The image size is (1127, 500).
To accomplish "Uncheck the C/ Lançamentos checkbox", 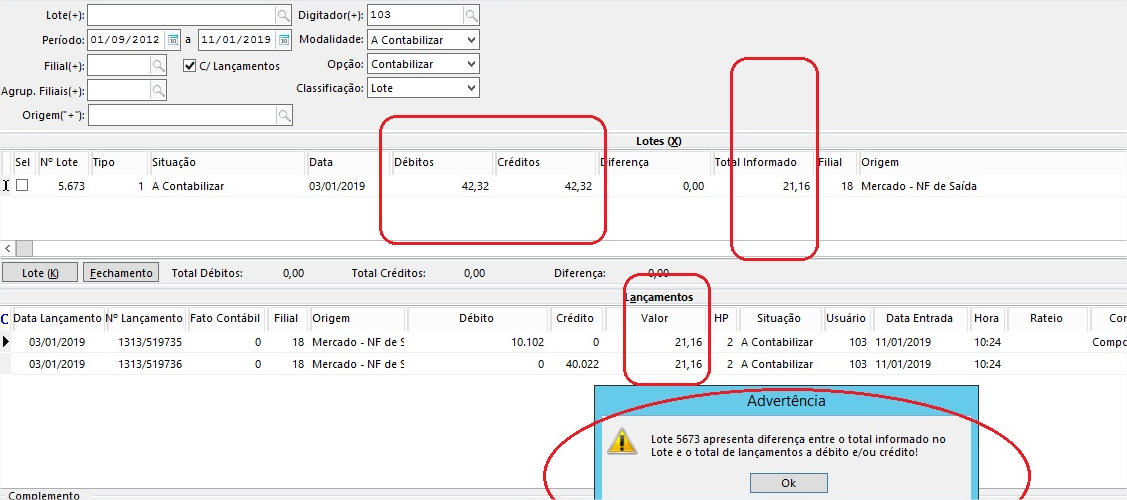I will coord(190,66).
